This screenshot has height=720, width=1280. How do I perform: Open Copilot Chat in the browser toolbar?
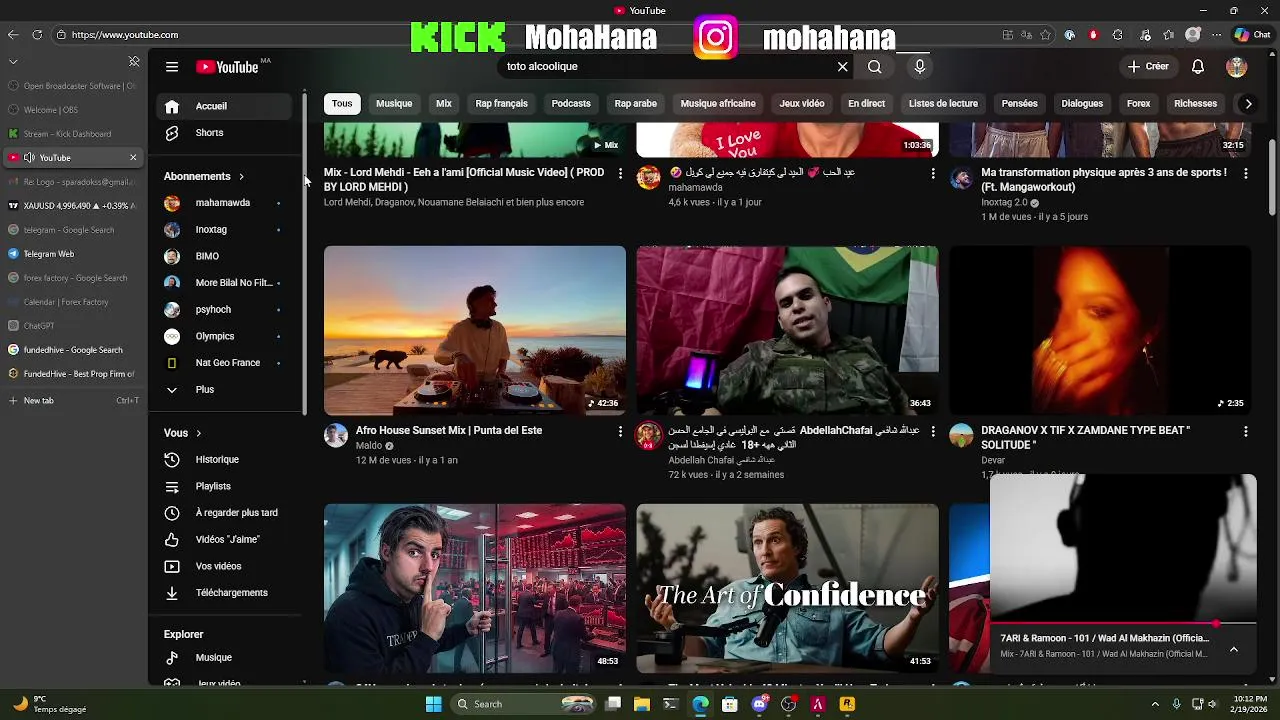click(1253, 35)
